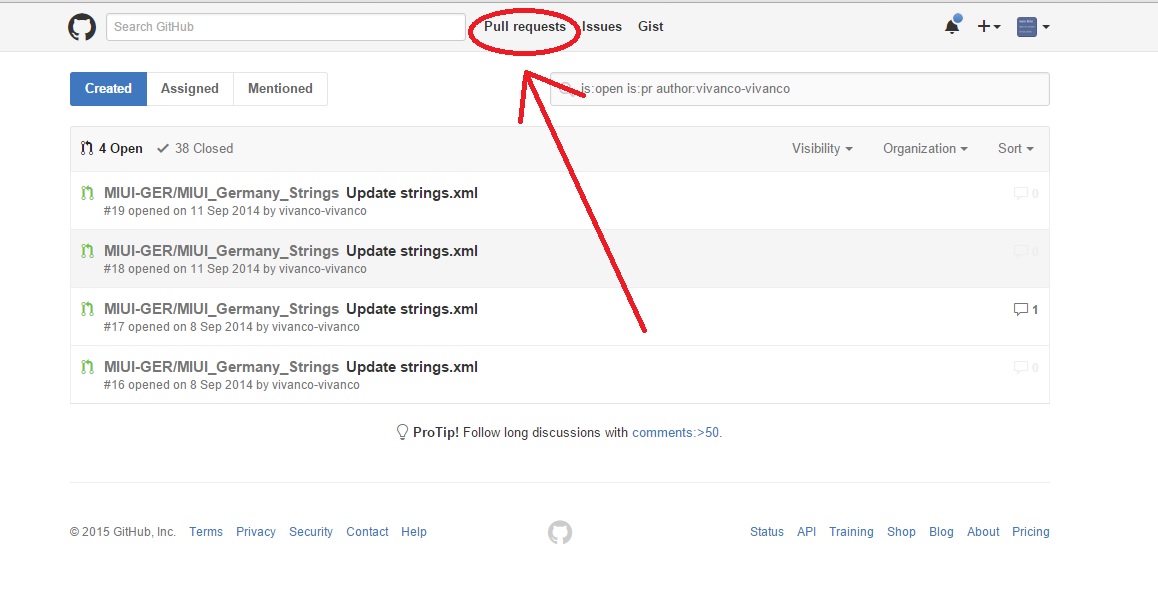Click "#16 opened on 8 Sep 2014" text
This screenshot has height=593, width=1158.
point(178,385)
